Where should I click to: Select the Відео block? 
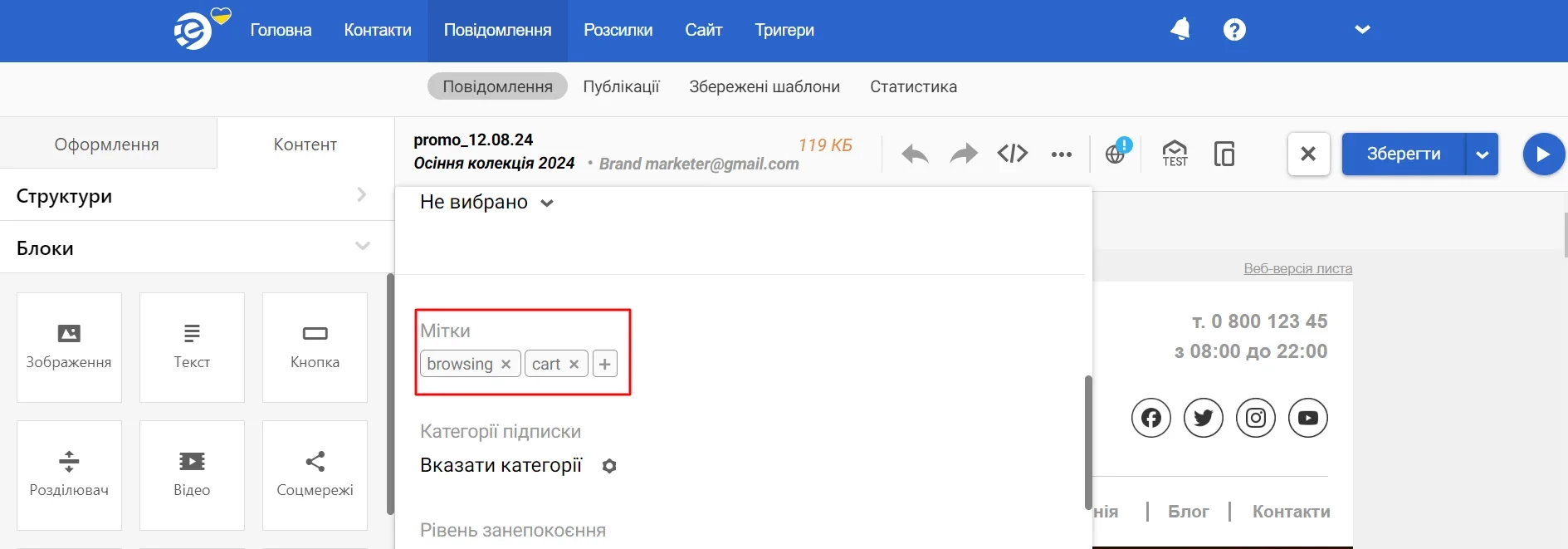point(192,475)
